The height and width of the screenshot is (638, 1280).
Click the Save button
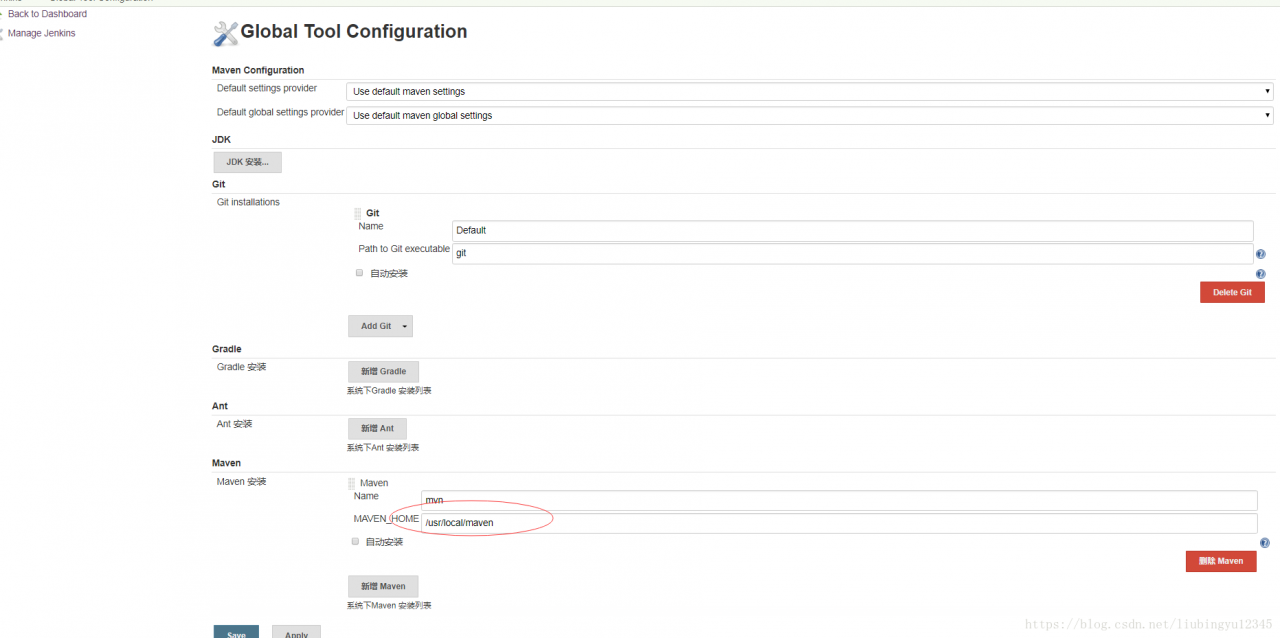pos(236,632)
